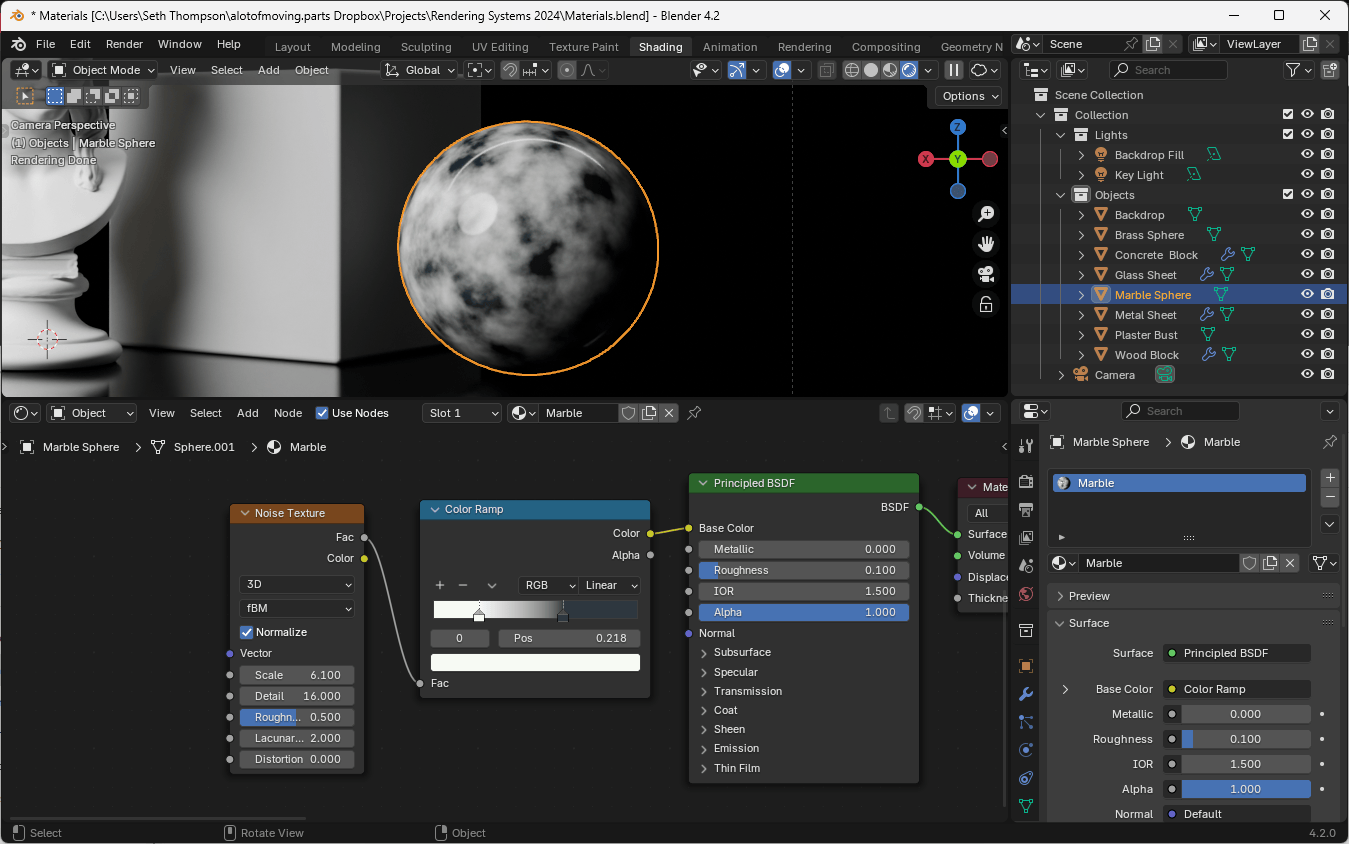
Task: Open the Modifiers properties tab
Action: 1025,694
